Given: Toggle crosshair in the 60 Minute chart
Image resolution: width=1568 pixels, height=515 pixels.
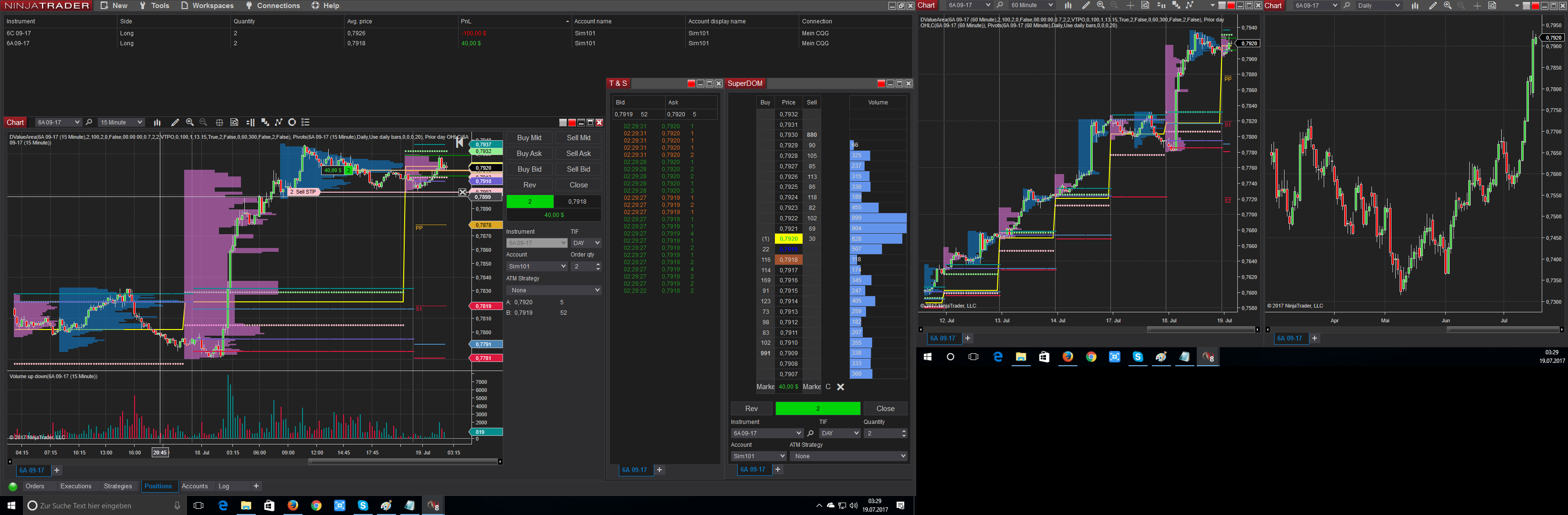Looking at the screenshot, I should point(1130,5).
